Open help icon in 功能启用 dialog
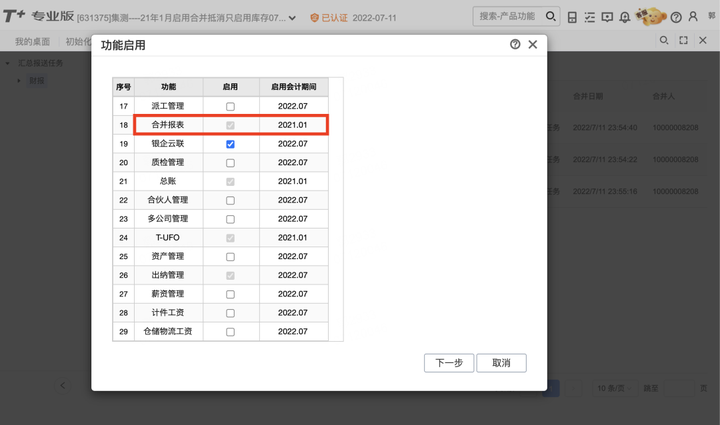This screenshot has width=720, height=425. 515,44
